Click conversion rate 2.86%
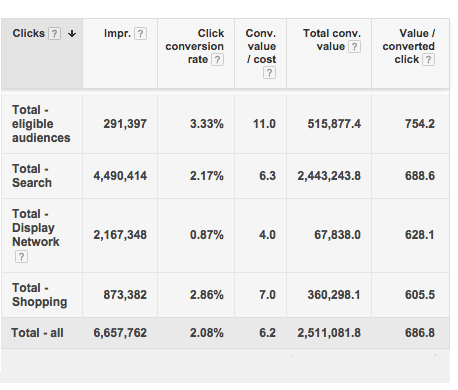 click(x=207, y=295)
